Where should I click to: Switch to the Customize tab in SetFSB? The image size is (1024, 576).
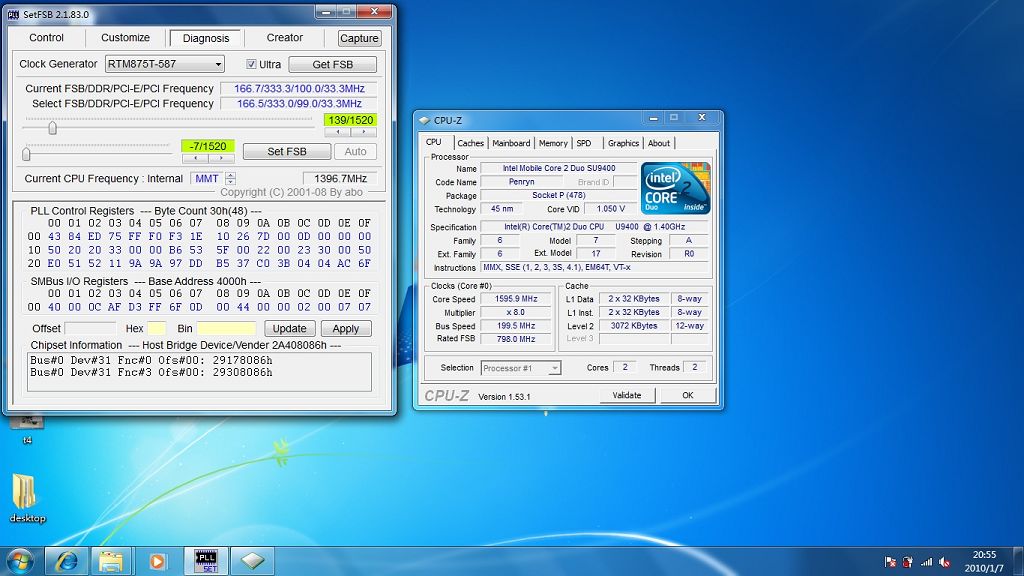[125, 38]
